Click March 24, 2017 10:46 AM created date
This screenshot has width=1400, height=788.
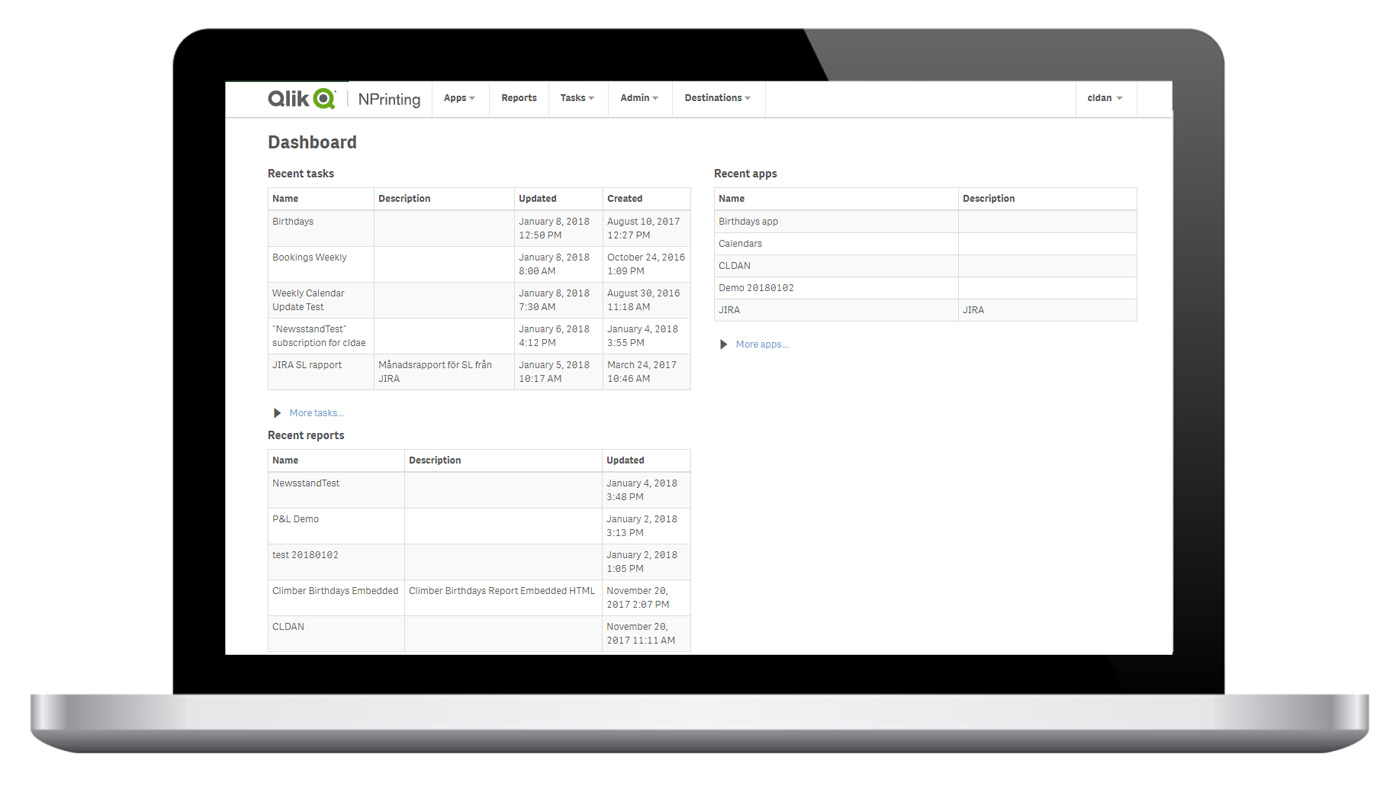point(642,372)
